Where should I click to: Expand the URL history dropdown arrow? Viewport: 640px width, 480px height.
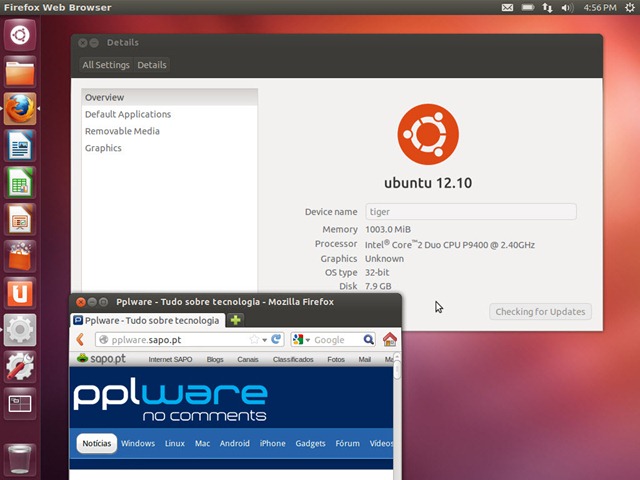point(264,340)
